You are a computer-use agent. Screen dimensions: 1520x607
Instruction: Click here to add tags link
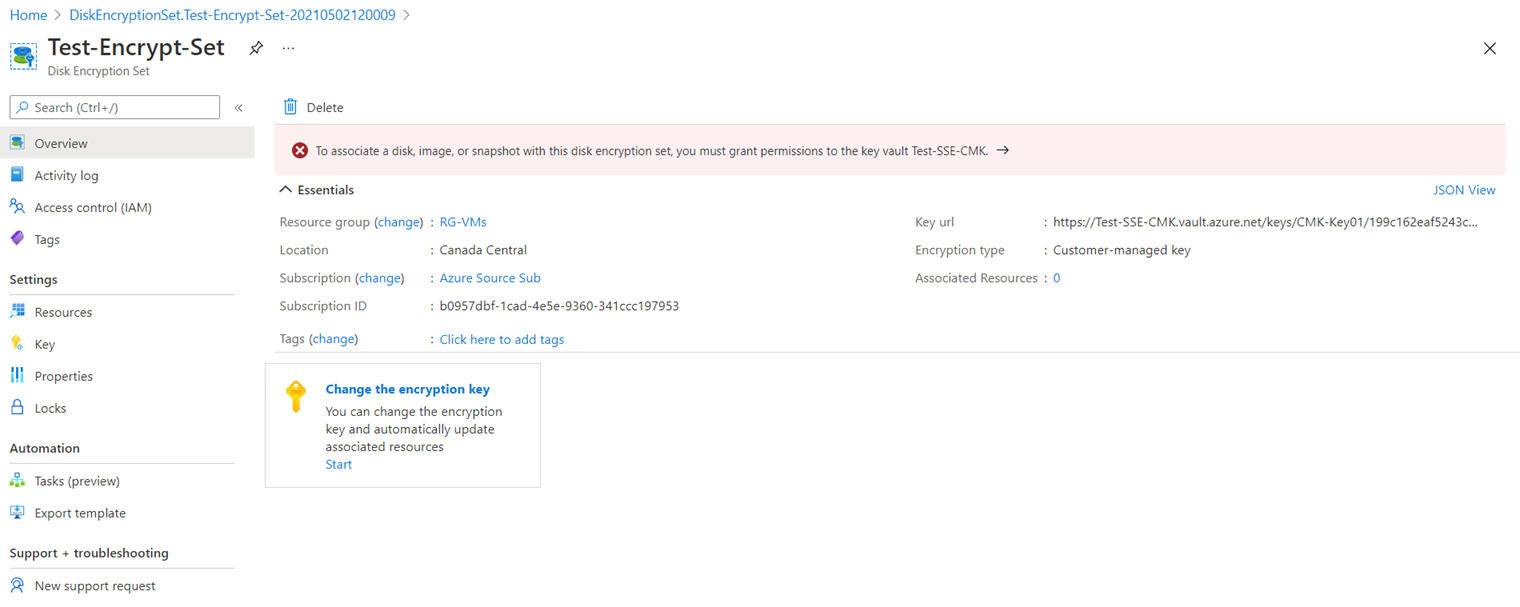coord(502,339)
